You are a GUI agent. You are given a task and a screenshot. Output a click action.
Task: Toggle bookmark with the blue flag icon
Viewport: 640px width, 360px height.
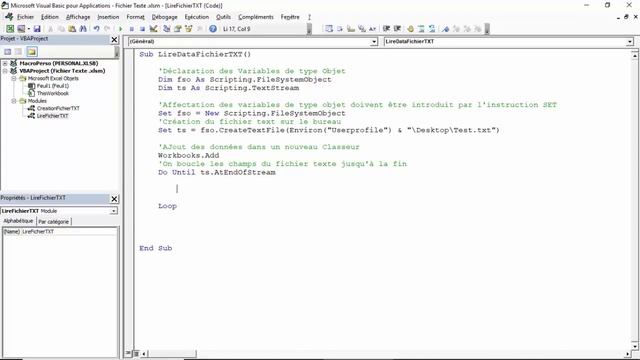click(445, 29)
